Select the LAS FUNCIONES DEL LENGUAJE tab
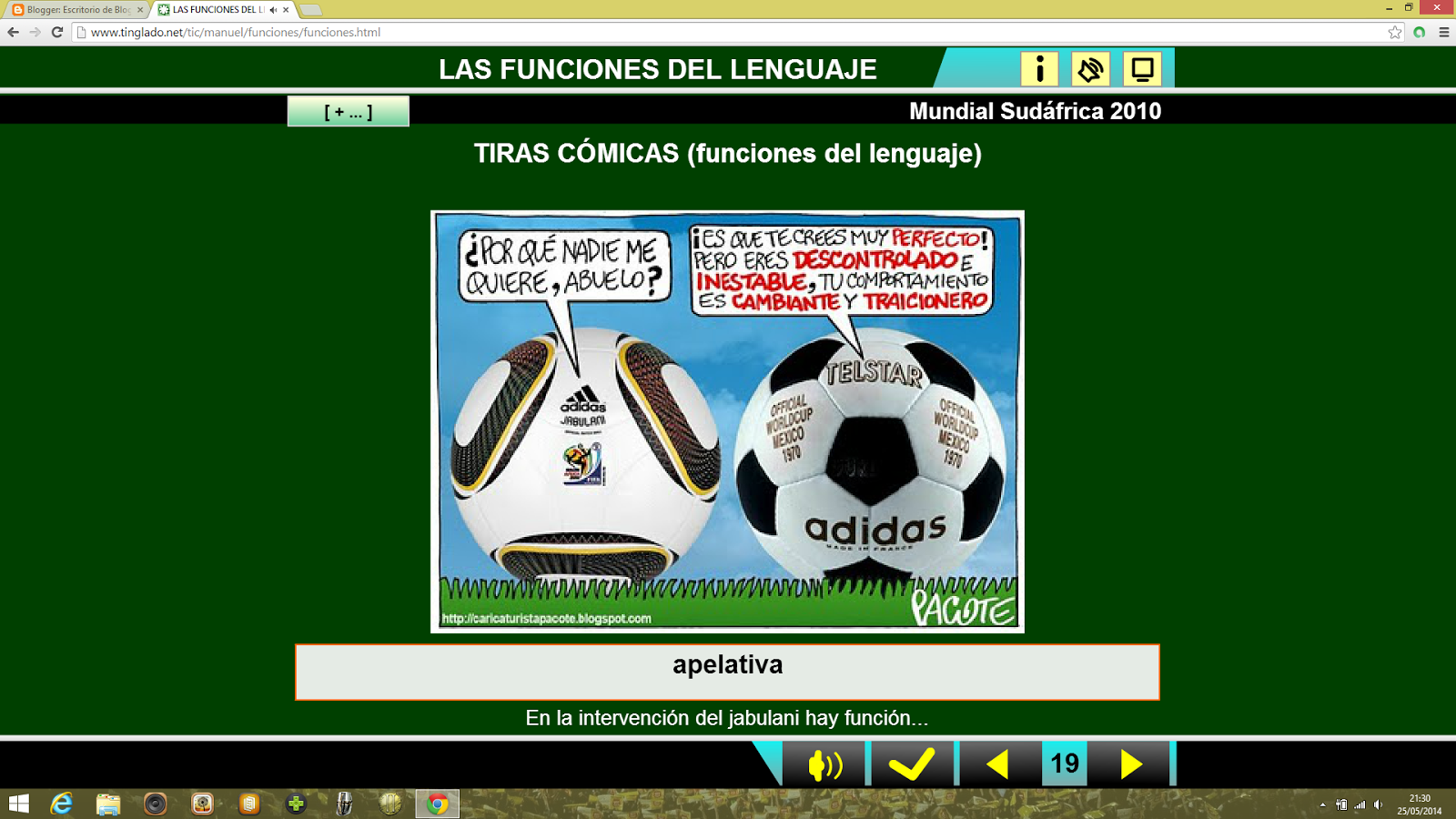 (217, 10)
